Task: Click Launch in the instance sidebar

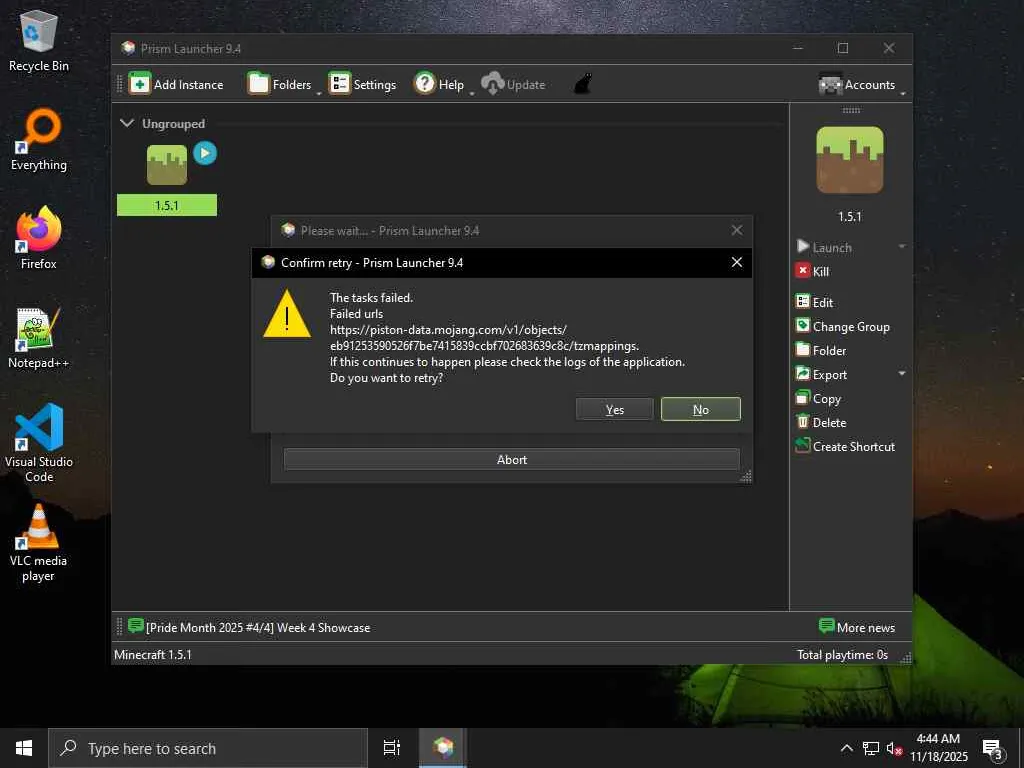Action: coord(824,248)
